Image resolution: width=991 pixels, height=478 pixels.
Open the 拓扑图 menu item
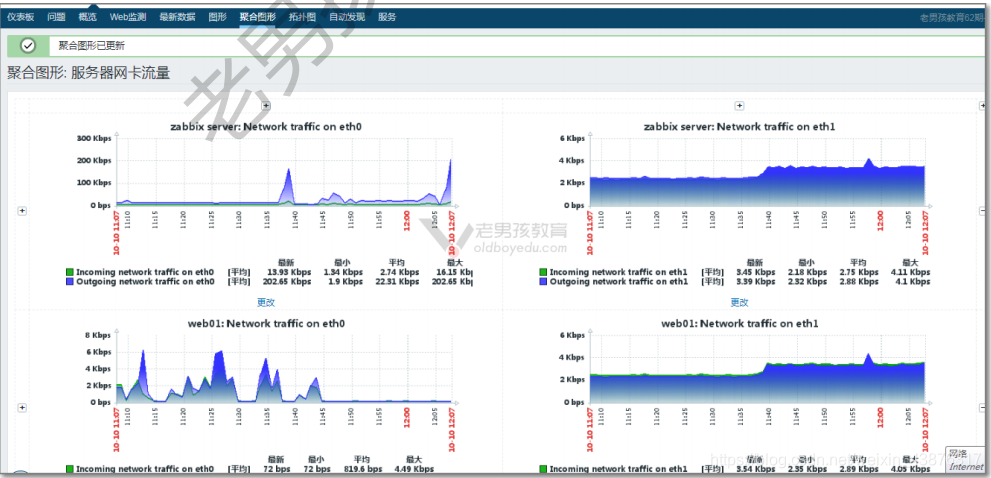coord(302,17)
